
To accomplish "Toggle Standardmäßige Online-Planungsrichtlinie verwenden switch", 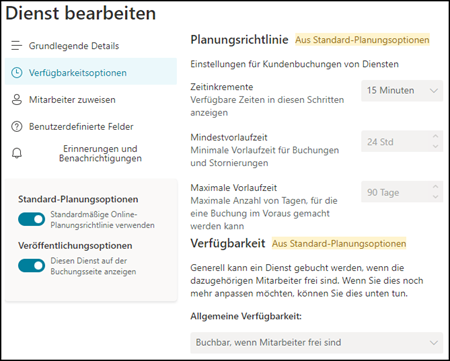I will pos(31,219).
